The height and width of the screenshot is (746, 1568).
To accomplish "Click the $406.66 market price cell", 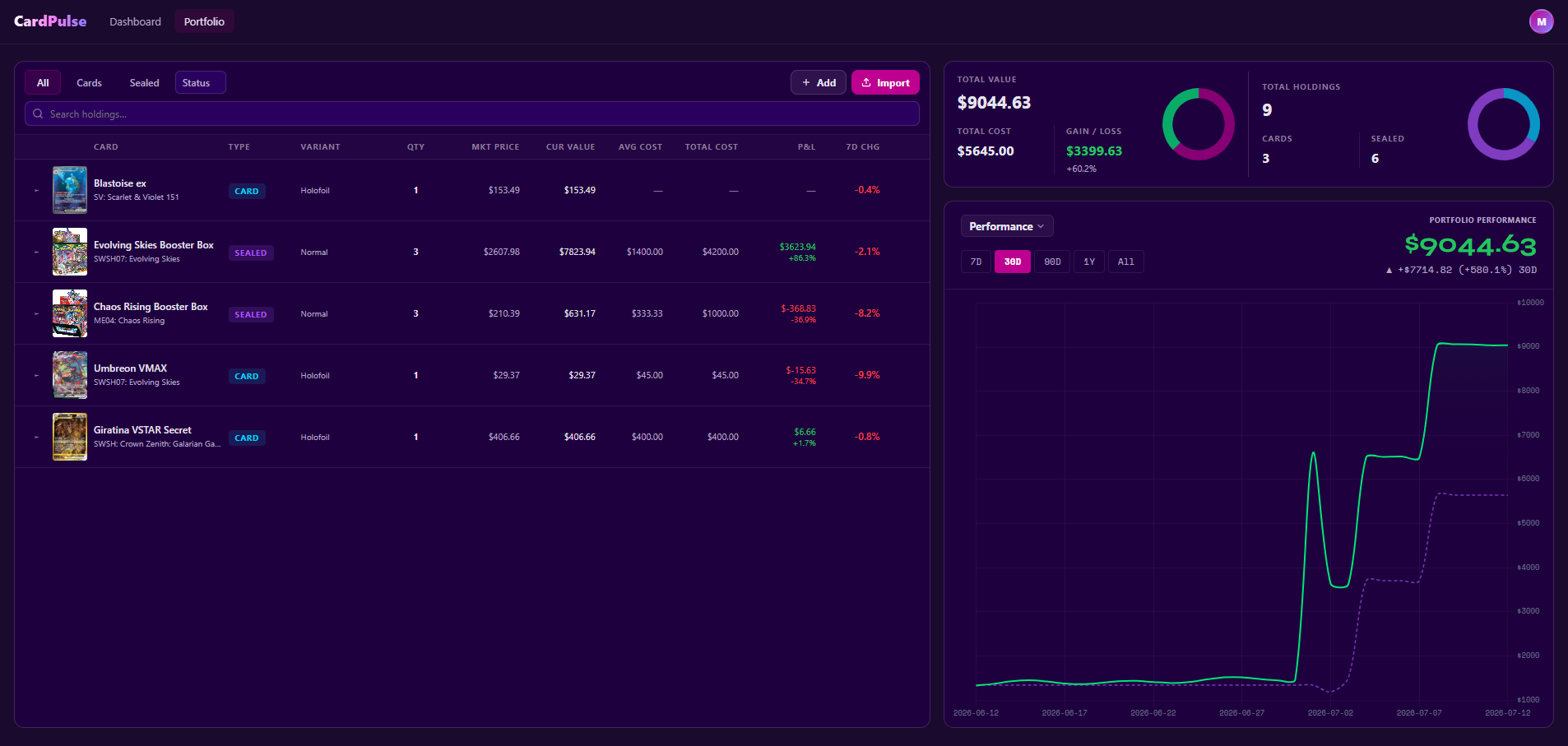I will (x=504, y=437).
